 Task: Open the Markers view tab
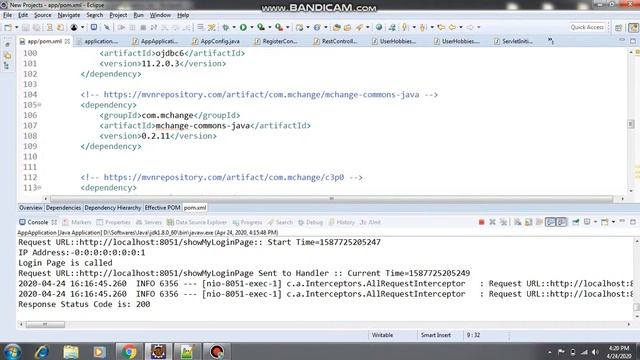(x=77, y=222)
